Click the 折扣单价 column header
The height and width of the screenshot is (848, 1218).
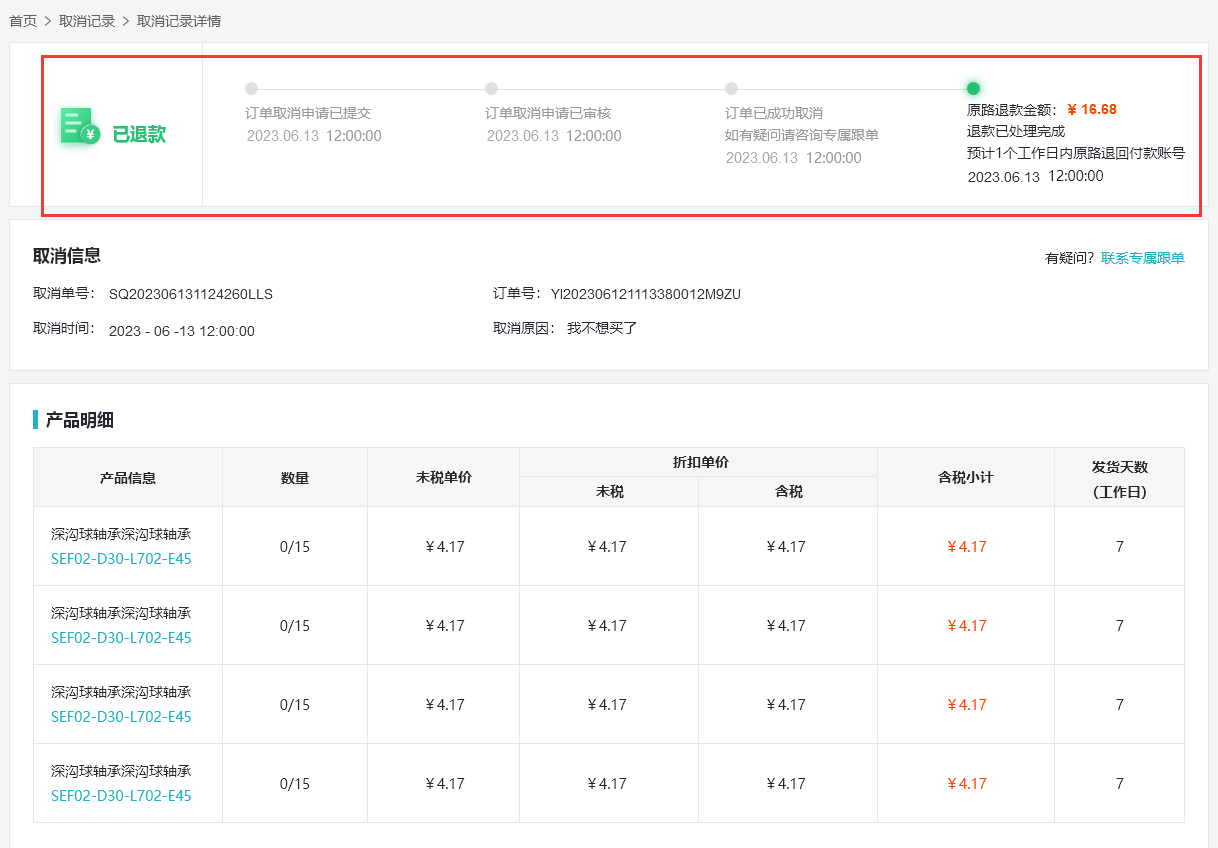[x=700, y=462]
